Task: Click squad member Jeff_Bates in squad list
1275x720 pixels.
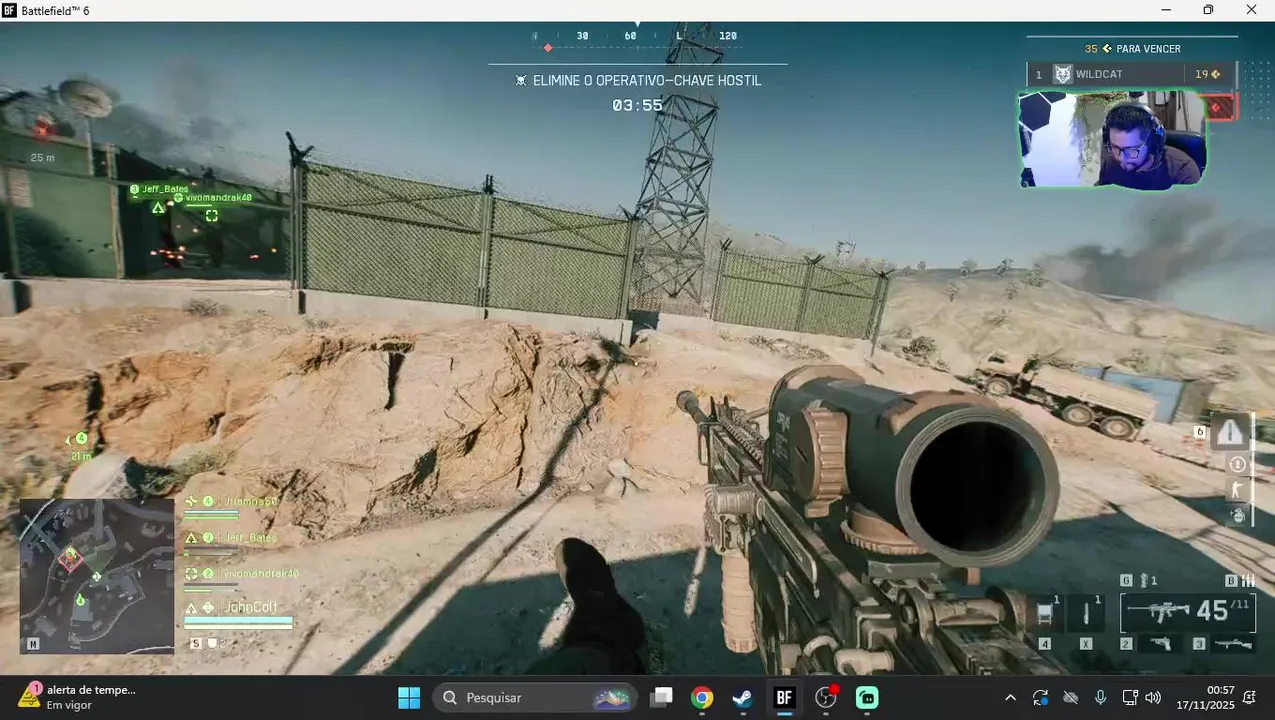Action: tap(248, 537)
